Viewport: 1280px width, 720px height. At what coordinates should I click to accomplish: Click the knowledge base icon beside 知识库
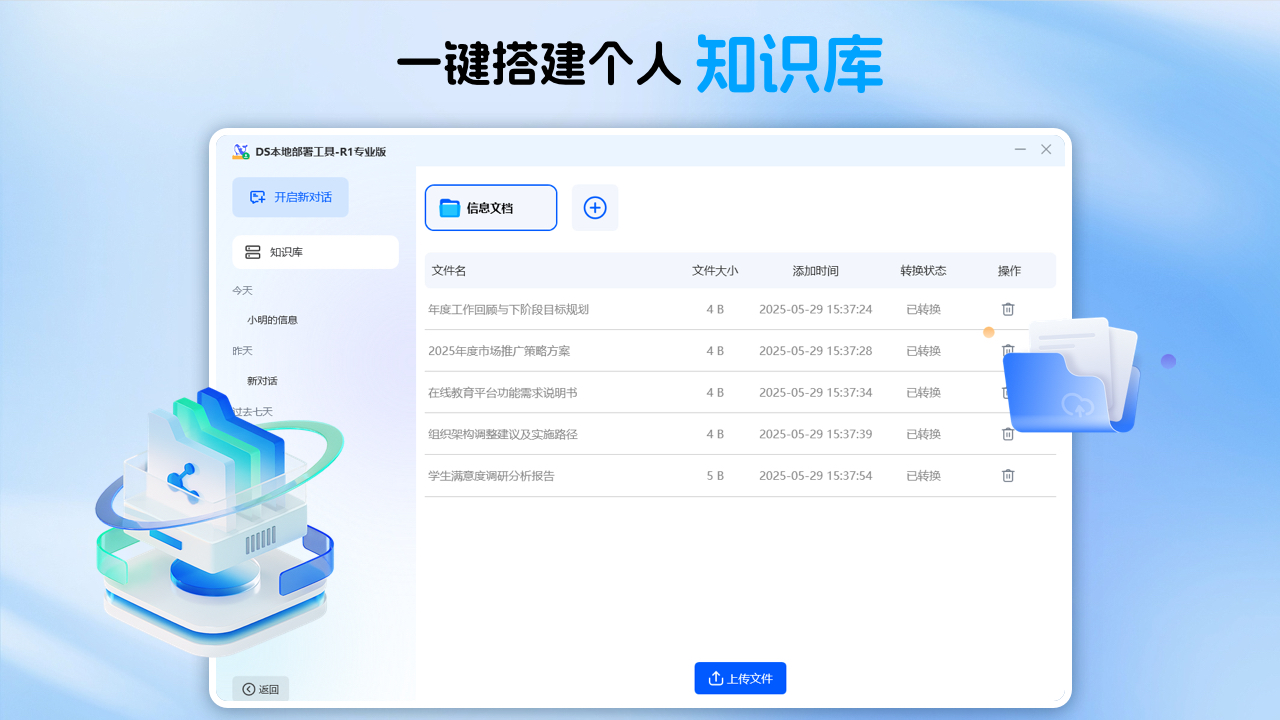pos(252,251)
